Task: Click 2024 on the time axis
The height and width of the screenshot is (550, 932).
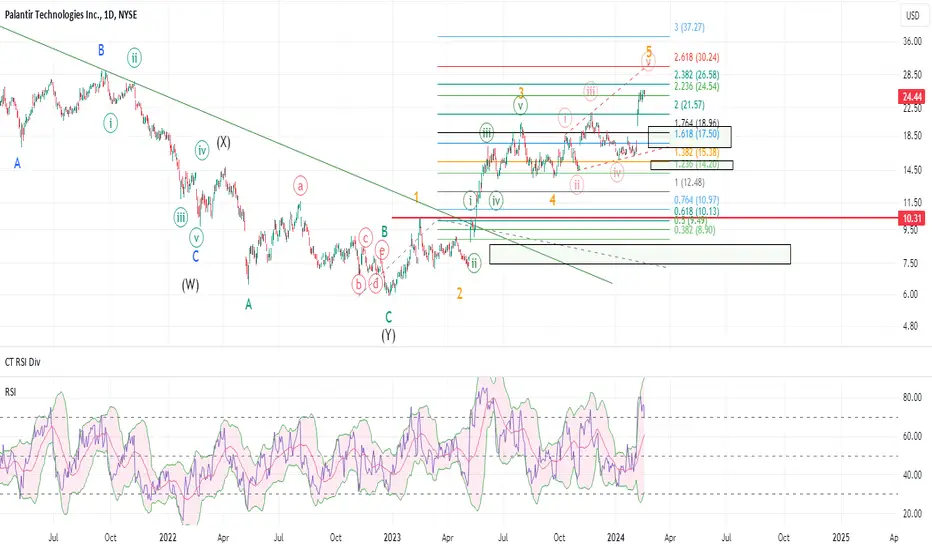Action: pos(616,538)
